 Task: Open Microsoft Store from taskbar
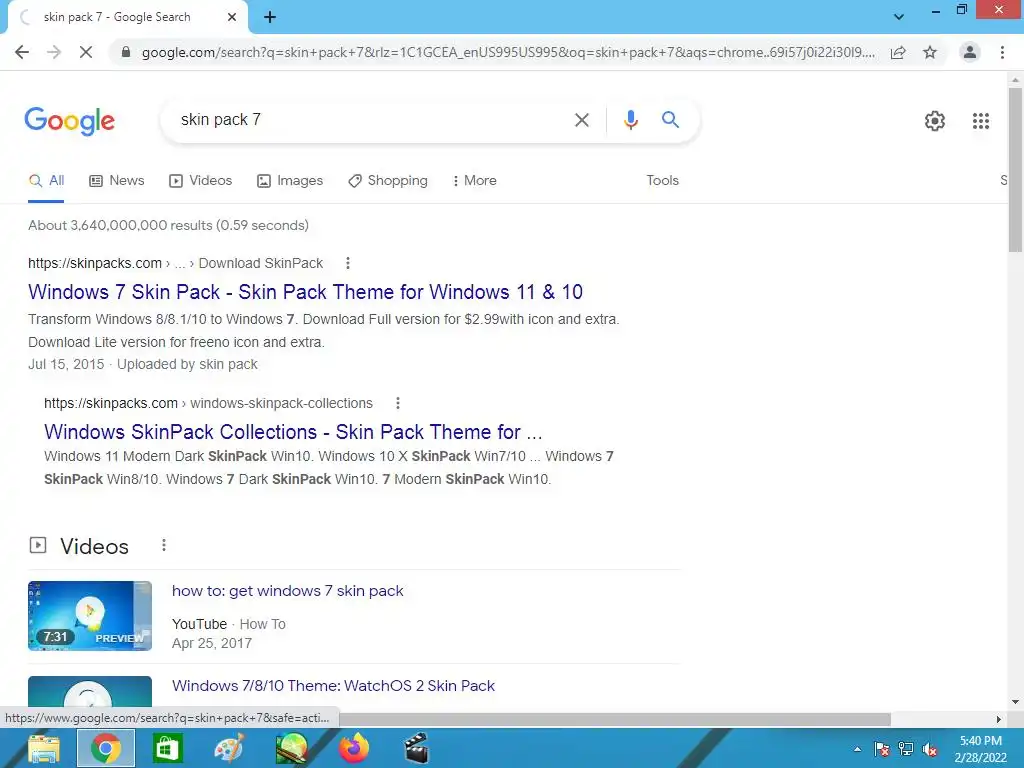(168, 748)
